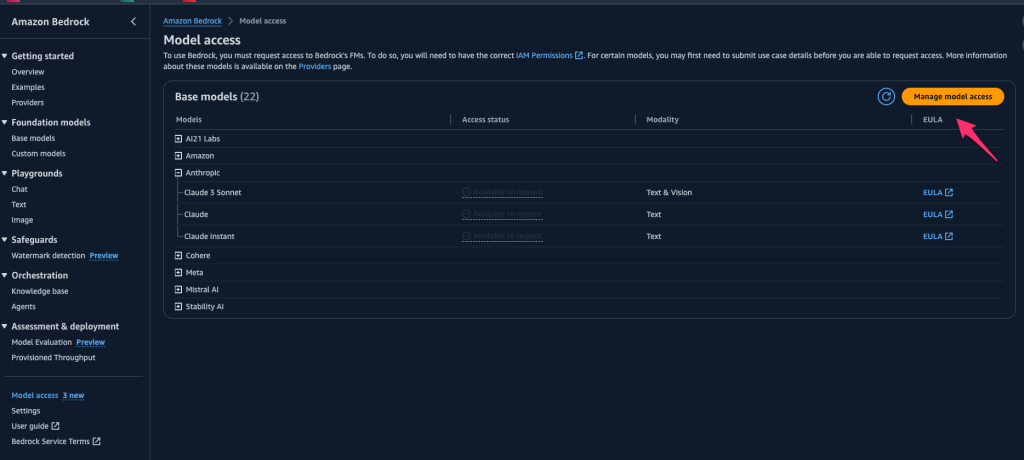Click the Base models (22) heading

[217, 97]
